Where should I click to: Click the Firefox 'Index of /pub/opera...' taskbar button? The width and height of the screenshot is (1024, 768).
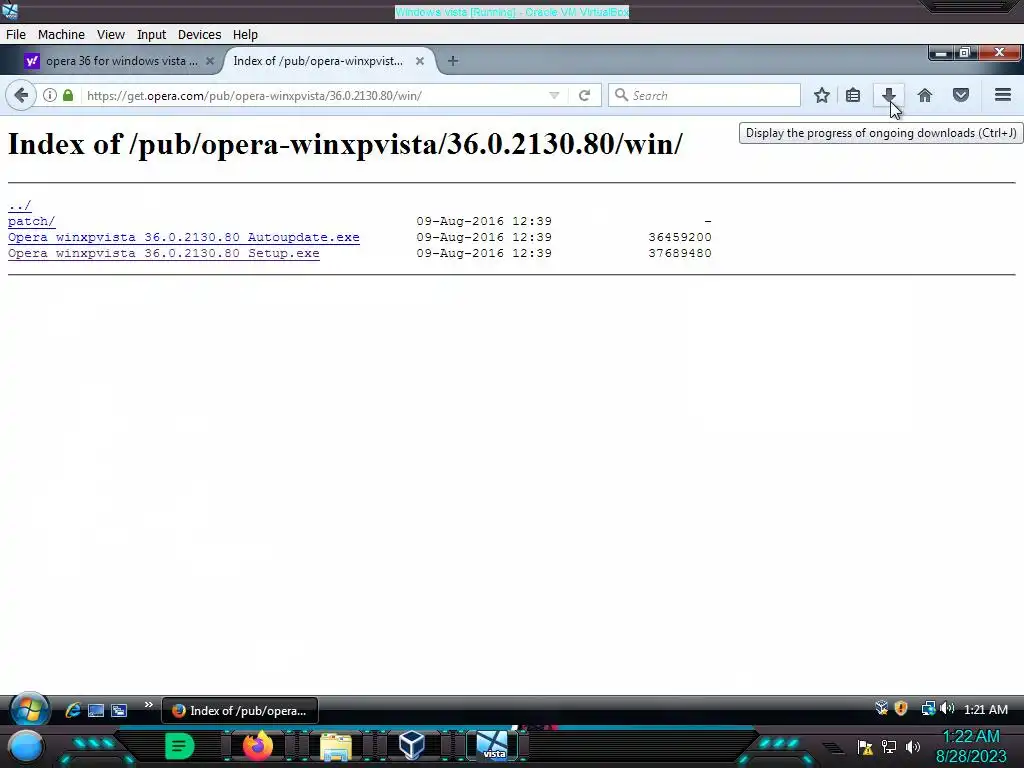pos(240,711)
